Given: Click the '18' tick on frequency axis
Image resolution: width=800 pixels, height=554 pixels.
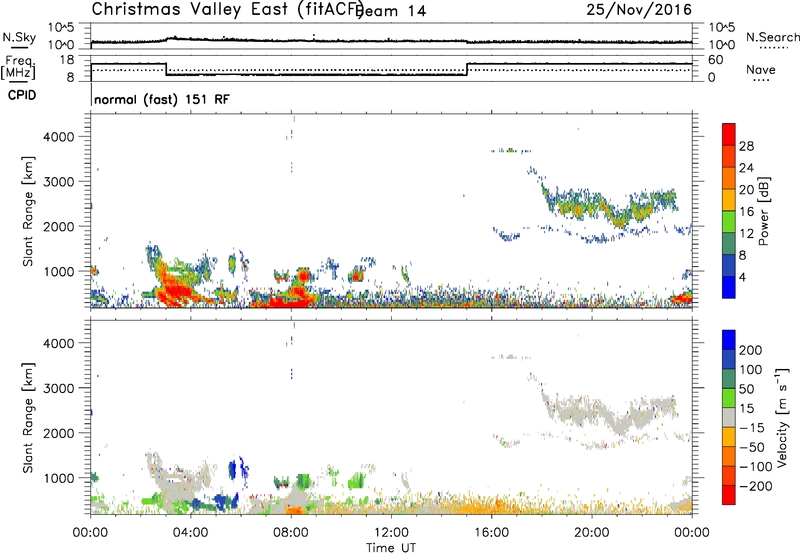Looking at the screenshot, I should tap(67, 60).
